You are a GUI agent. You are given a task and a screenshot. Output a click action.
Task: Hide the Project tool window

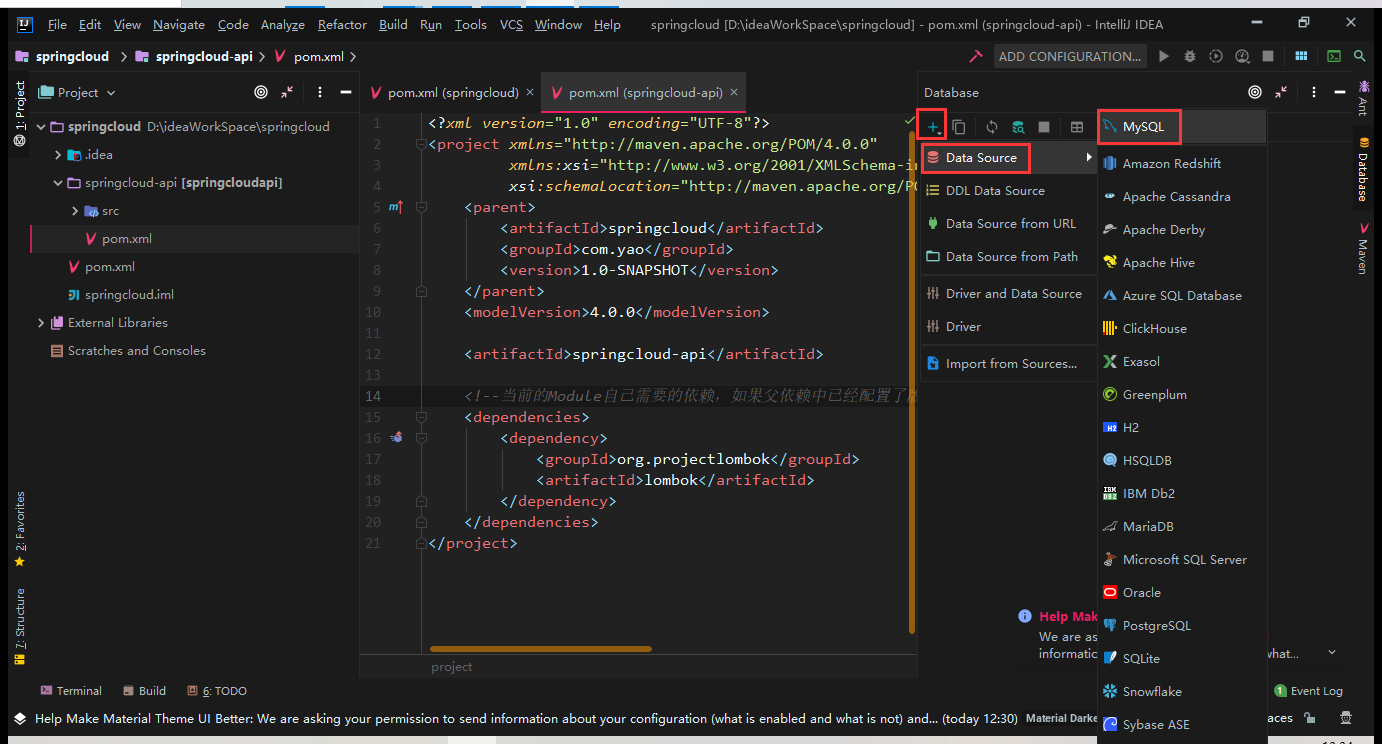click(346, 92)
